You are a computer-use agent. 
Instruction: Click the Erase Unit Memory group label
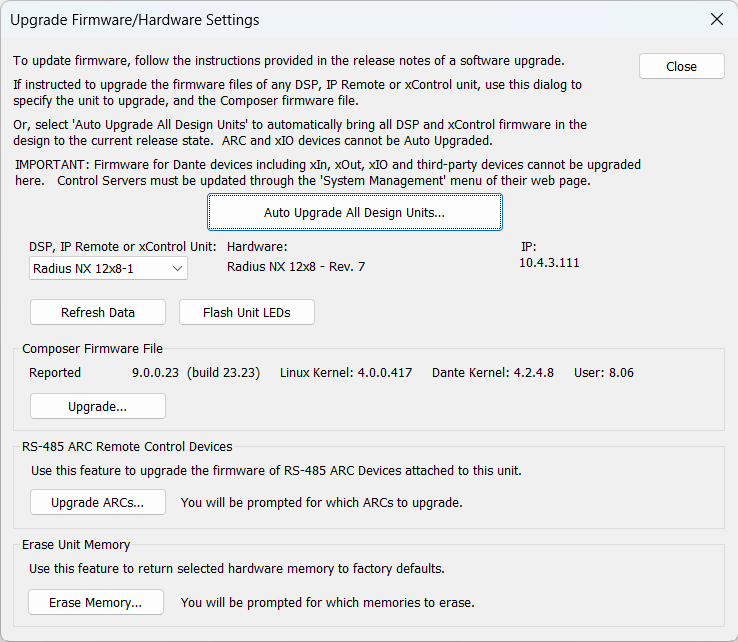[x=76, y=545]
